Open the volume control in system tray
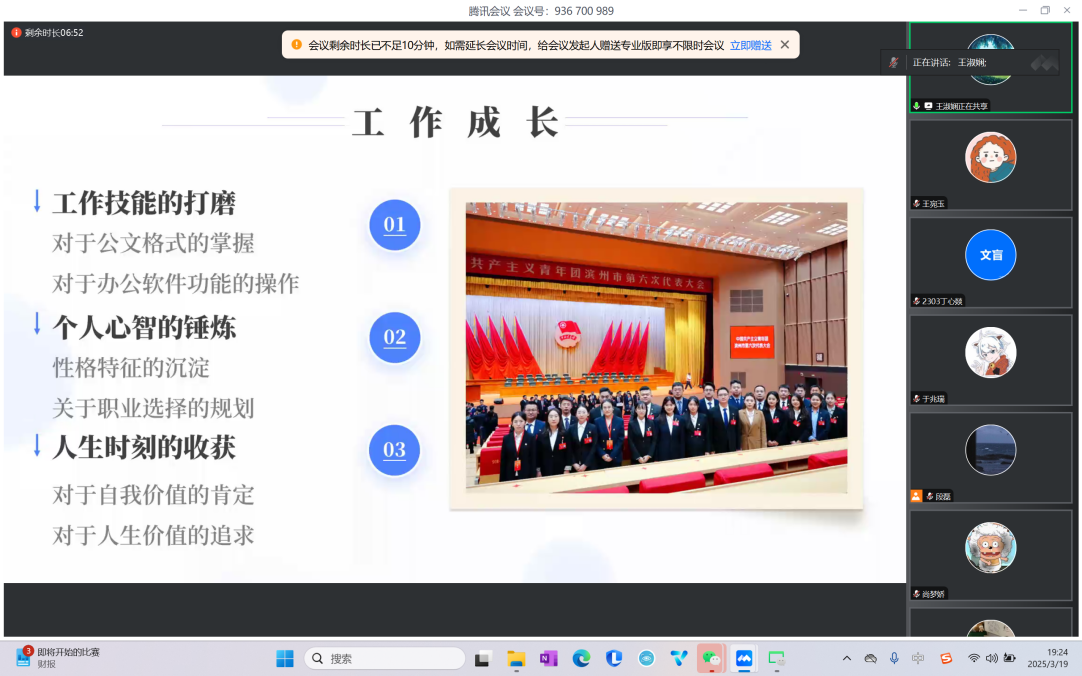The height and width of the screenshot is (676, 1082). [x=991, y=658]
